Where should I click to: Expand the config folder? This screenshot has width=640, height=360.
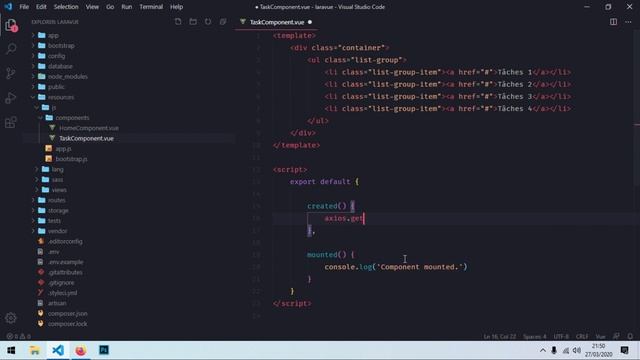tap(56, 56)
